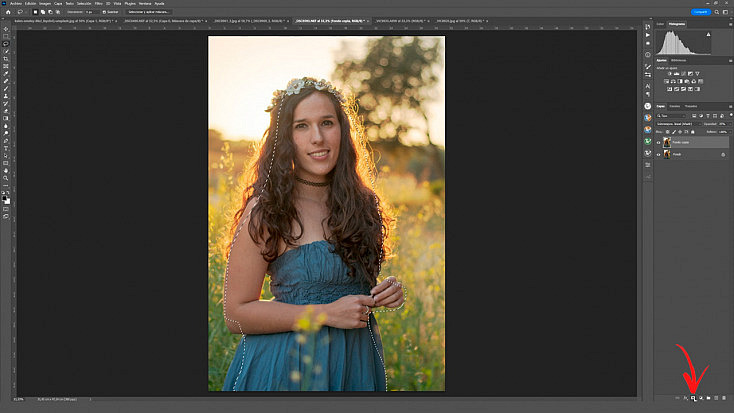
Task: Choose Subtract from selection mode icon
Action: [50, 12]
